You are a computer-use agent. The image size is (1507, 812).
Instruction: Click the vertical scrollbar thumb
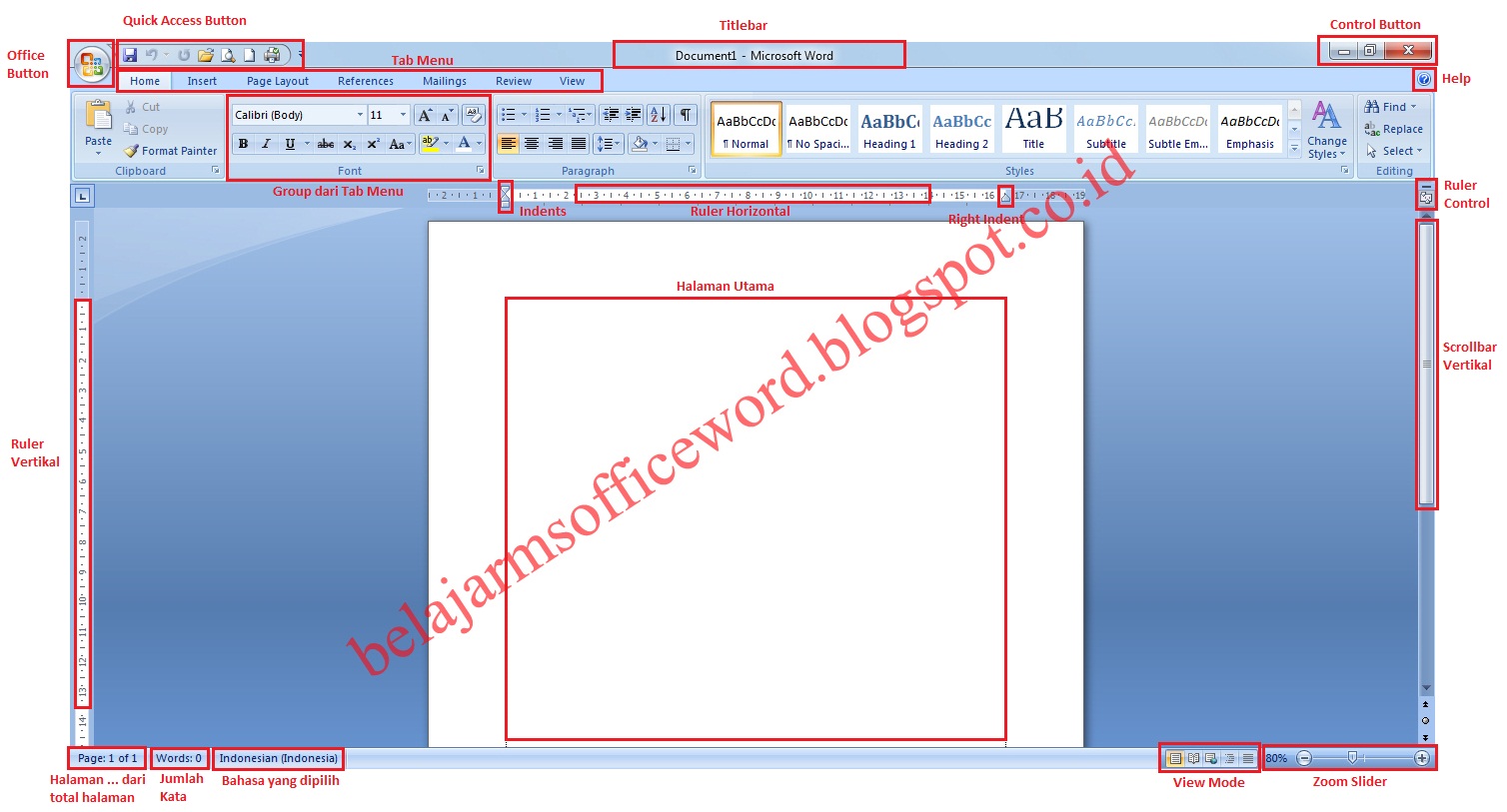(x=1427, y=365)
